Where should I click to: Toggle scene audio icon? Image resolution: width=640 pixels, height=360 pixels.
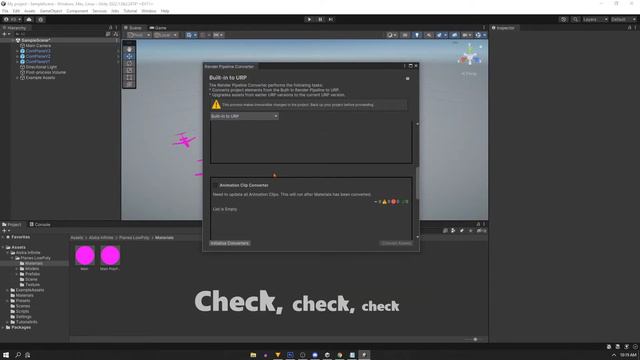point(429,35)
